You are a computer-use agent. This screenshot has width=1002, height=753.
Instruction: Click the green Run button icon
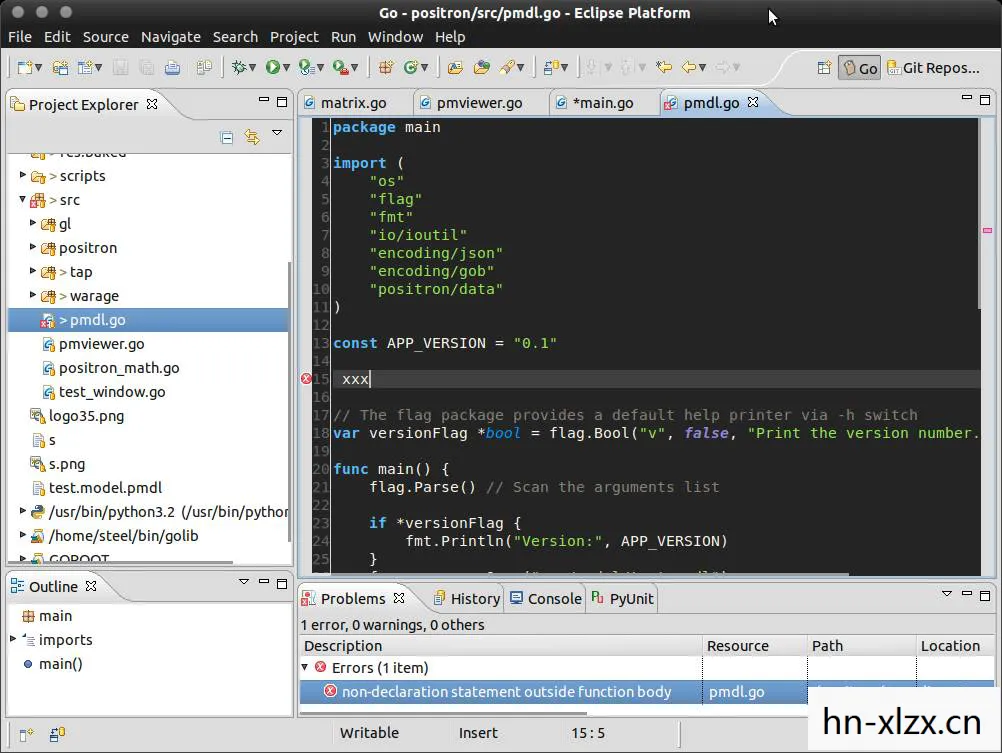click(273, 67)
